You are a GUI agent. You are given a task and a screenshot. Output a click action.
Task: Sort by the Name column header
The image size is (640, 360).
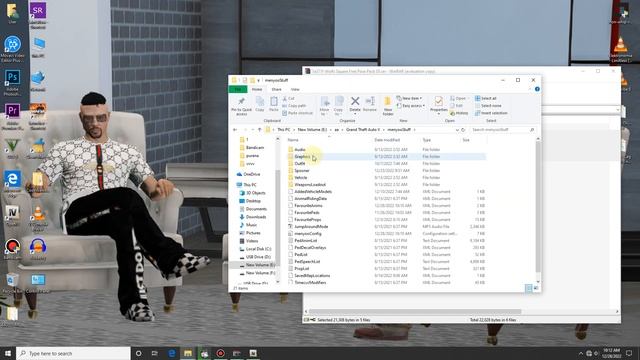(293, 140)
